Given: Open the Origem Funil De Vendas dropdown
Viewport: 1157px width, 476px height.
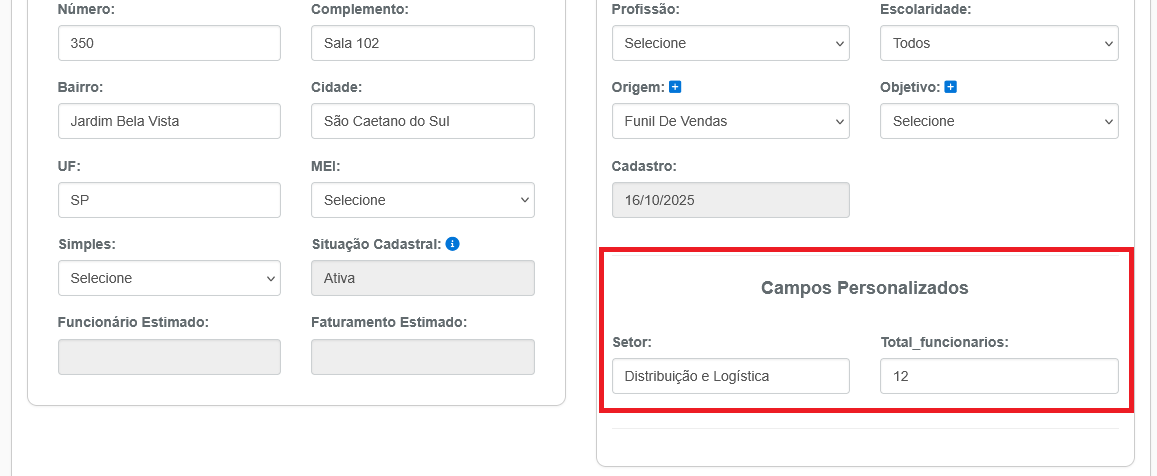Looking at the screenshot, I should coord(730,121).
